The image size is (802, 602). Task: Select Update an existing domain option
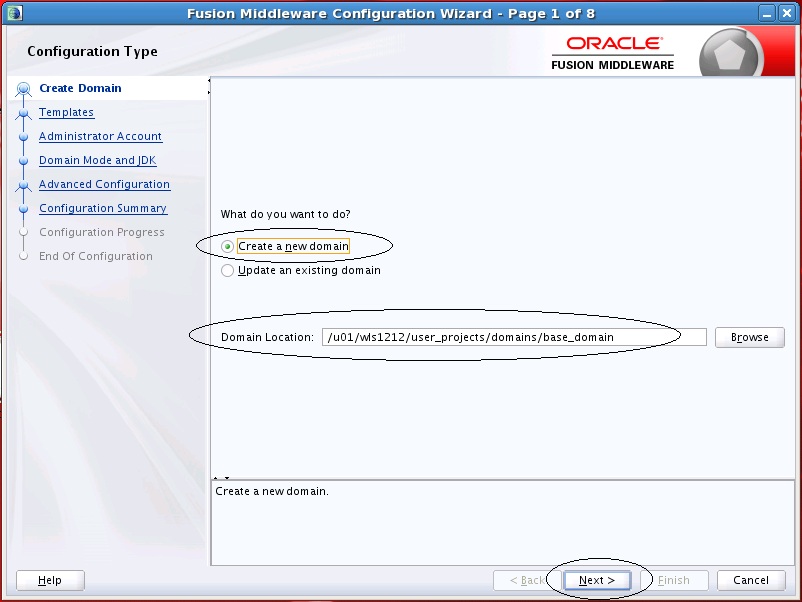click(x=228, y=270)
